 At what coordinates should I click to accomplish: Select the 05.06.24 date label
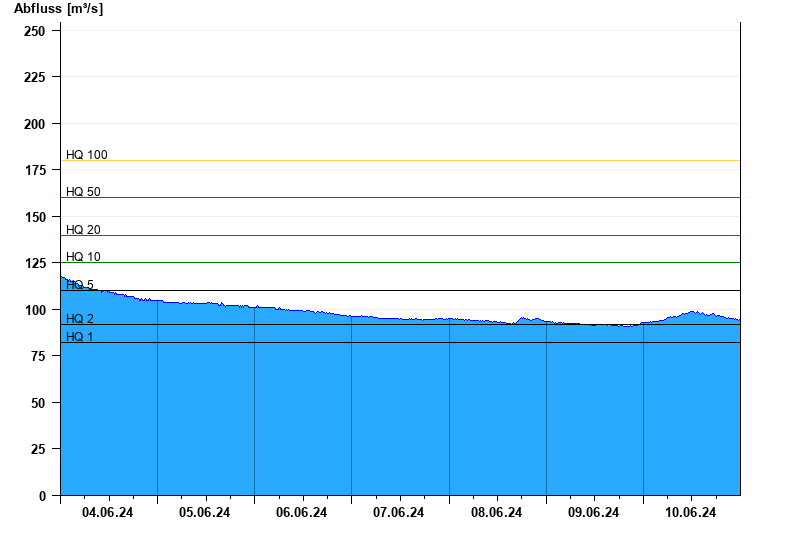[x=205, y=512]
